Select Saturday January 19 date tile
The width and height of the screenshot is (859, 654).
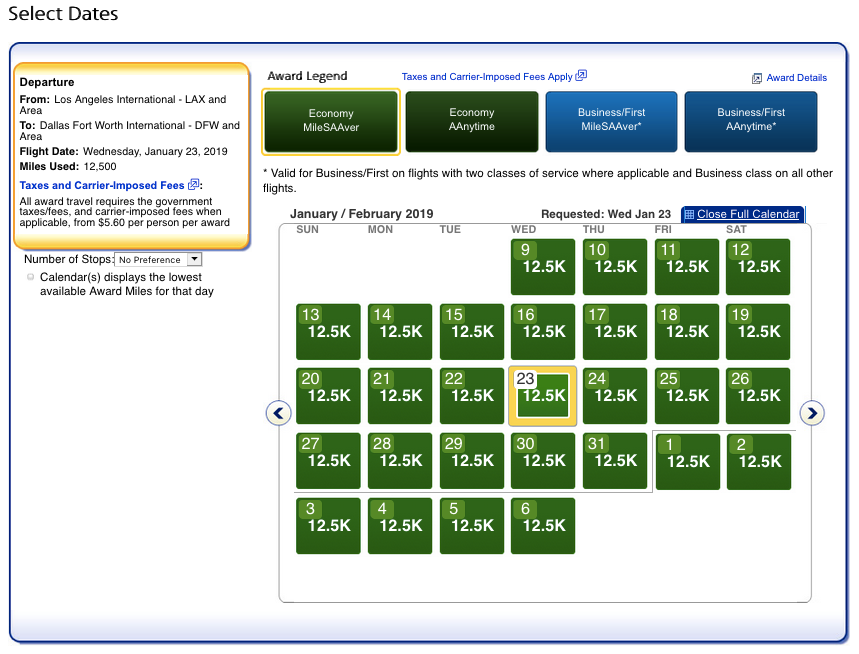point(758,332)
